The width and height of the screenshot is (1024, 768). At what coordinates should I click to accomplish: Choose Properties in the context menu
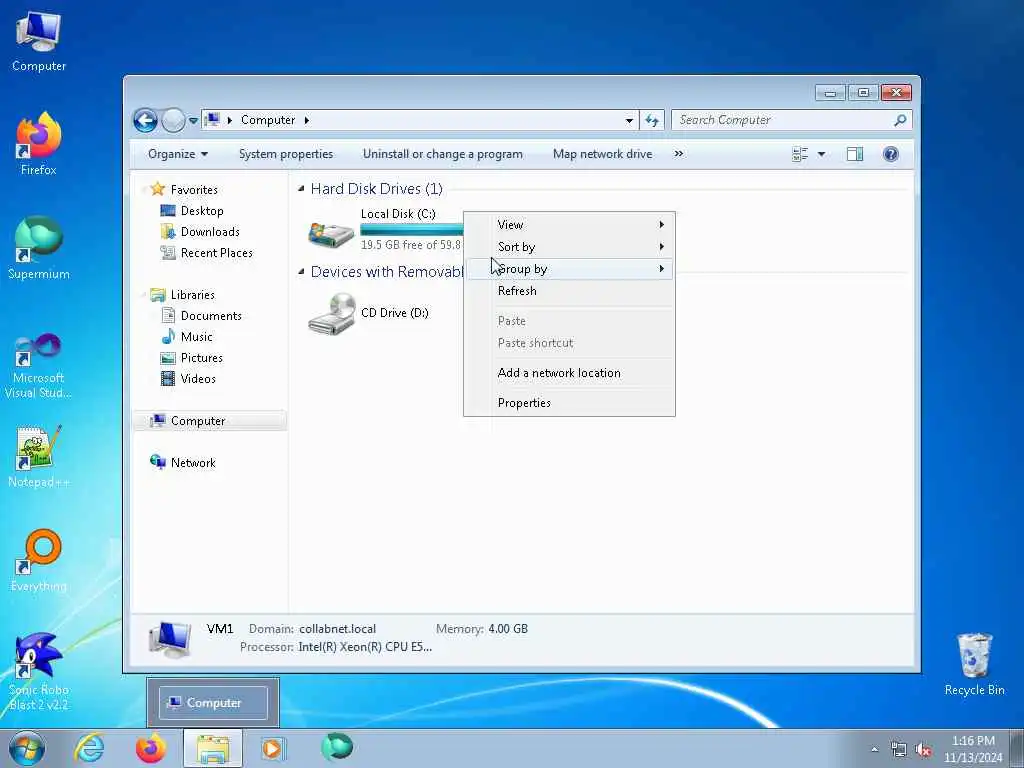(569, 403)
